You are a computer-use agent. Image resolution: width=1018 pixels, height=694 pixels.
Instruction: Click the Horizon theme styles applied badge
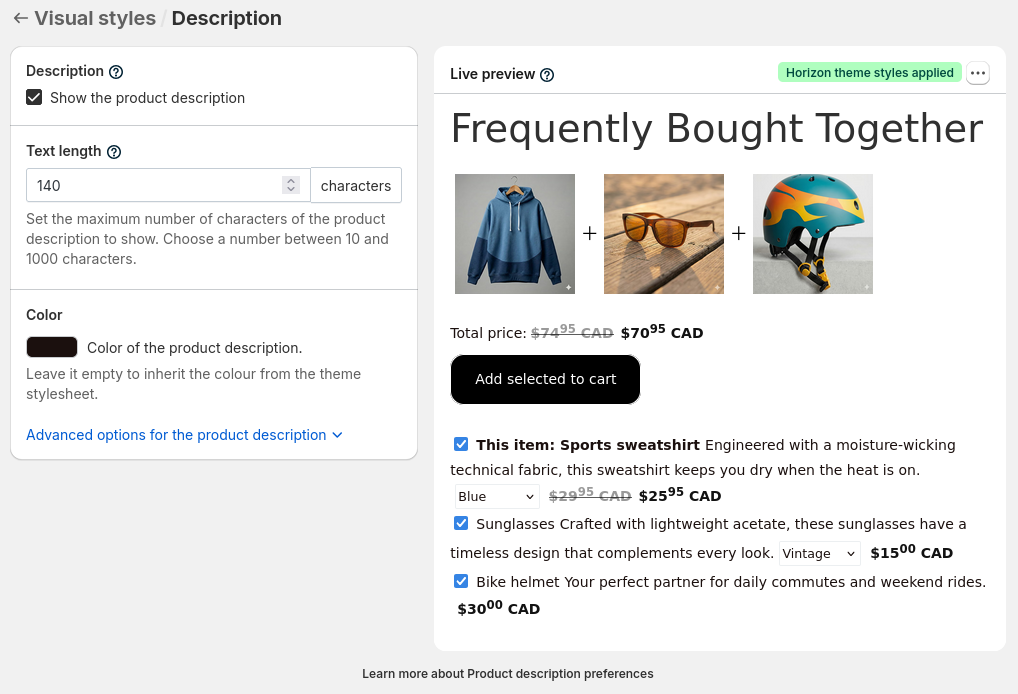pos(869,73)
